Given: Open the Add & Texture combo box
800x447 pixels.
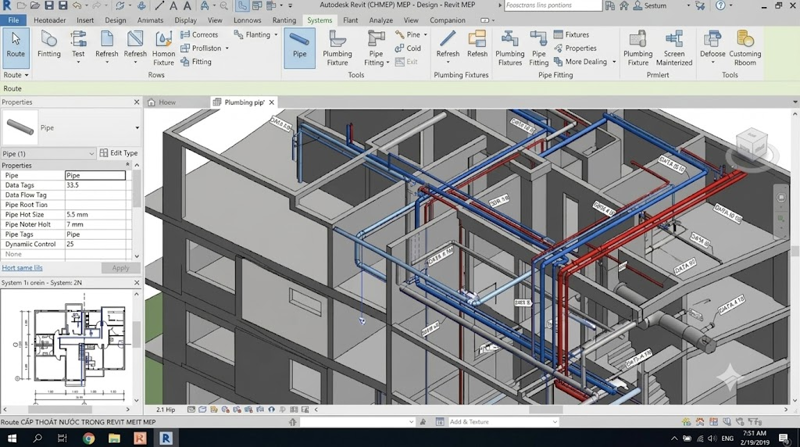Looking at the screenshot, I should point(503,422).
